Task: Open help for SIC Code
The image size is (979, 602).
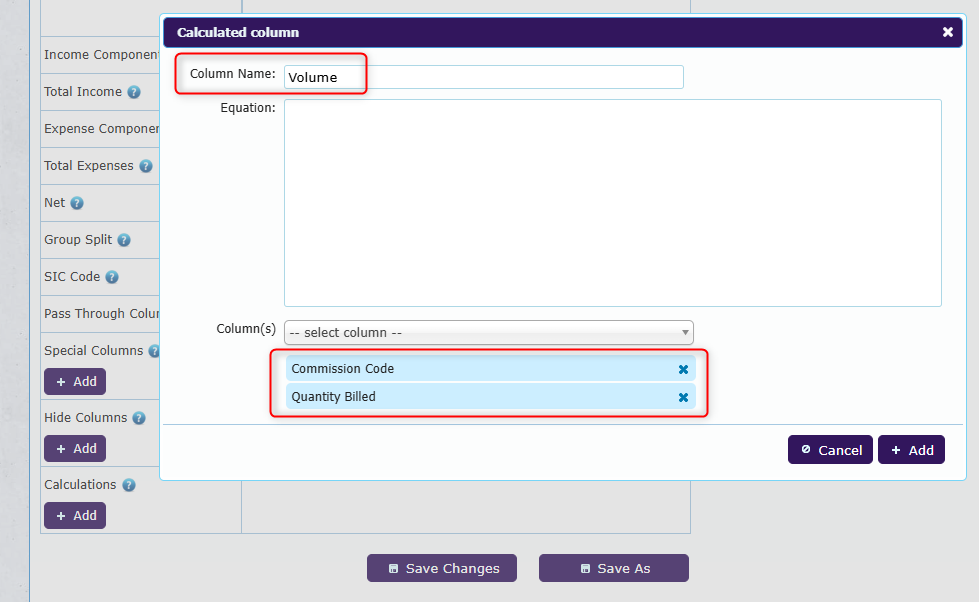Action: 112,277
